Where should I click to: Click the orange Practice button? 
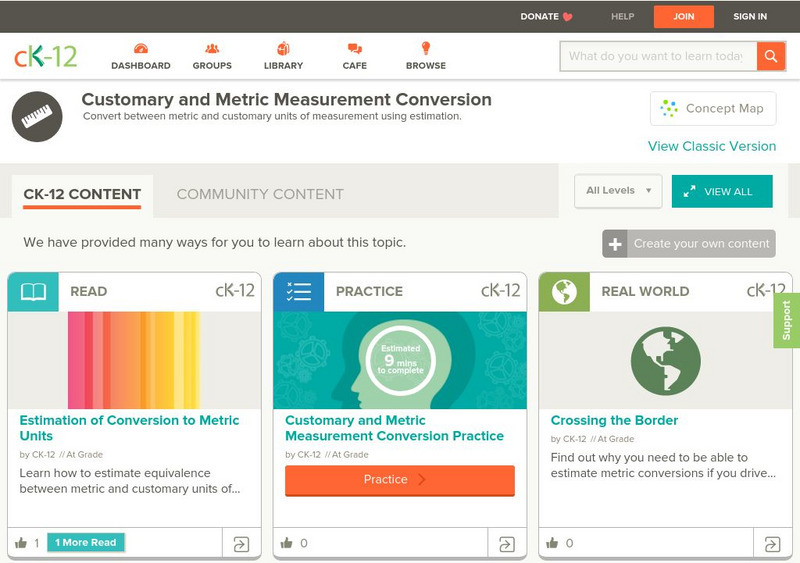(x=400, y=480)
